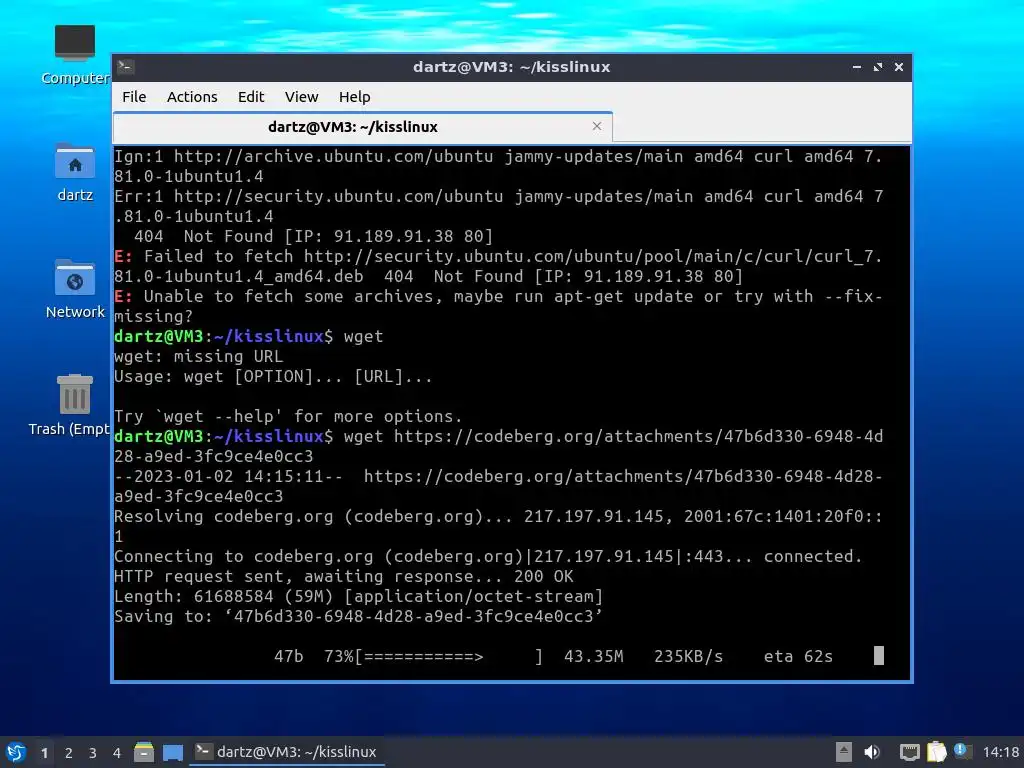Minimize the terminal window
Screen dimensions: 1024x768
point(856,67)
